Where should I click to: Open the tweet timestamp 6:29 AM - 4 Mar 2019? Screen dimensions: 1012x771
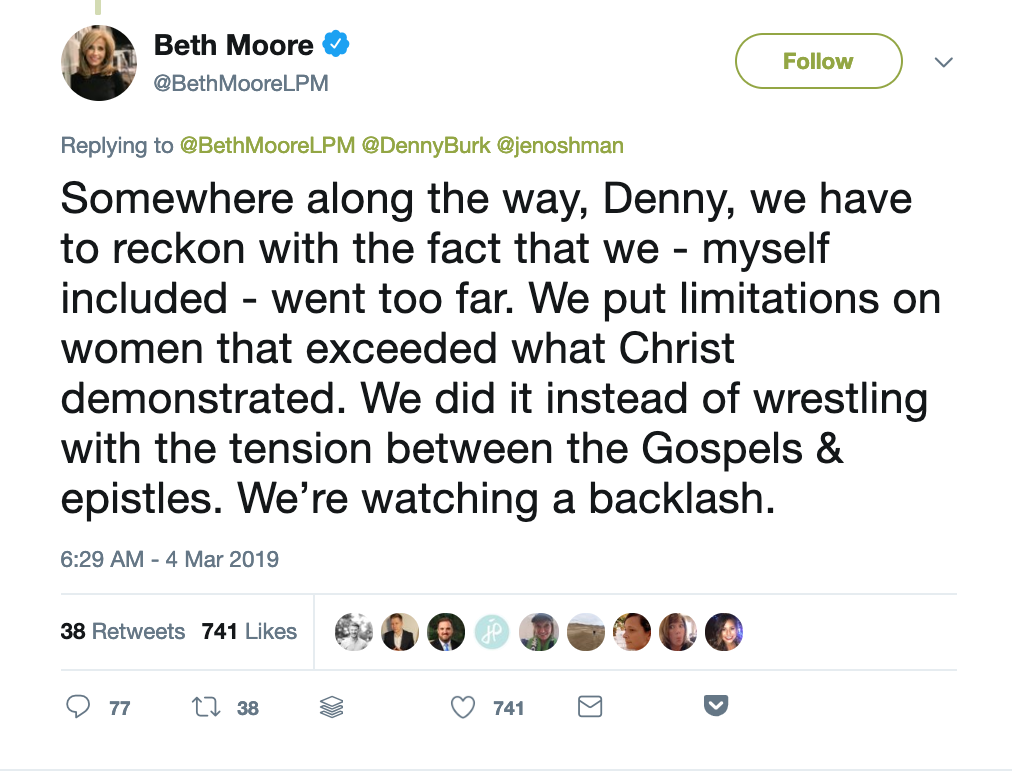pyautogui.click(x=169, y=559)
